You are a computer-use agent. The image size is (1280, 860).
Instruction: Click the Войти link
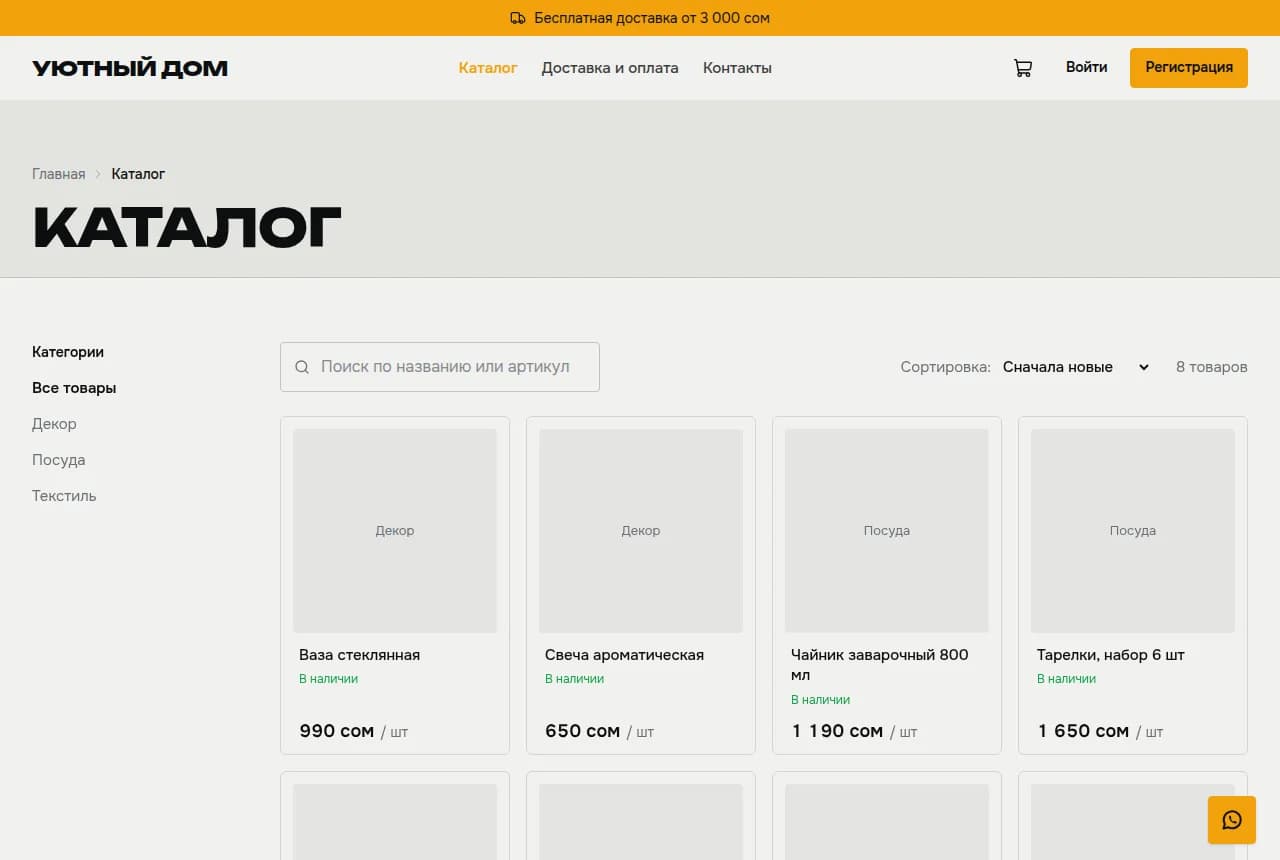pos(1086,67)
